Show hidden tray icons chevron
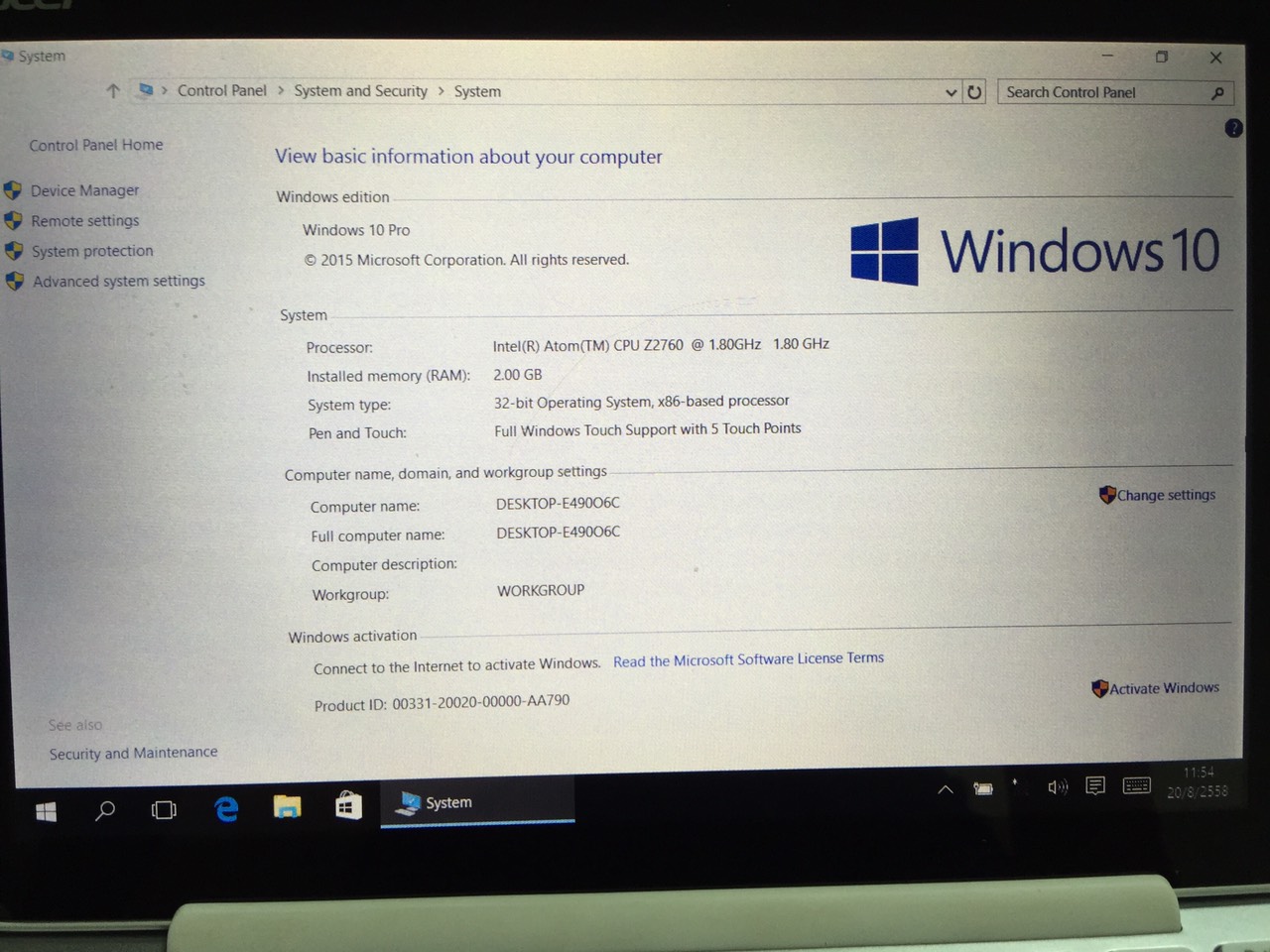 pyautogui.click(x=946, y=789)
